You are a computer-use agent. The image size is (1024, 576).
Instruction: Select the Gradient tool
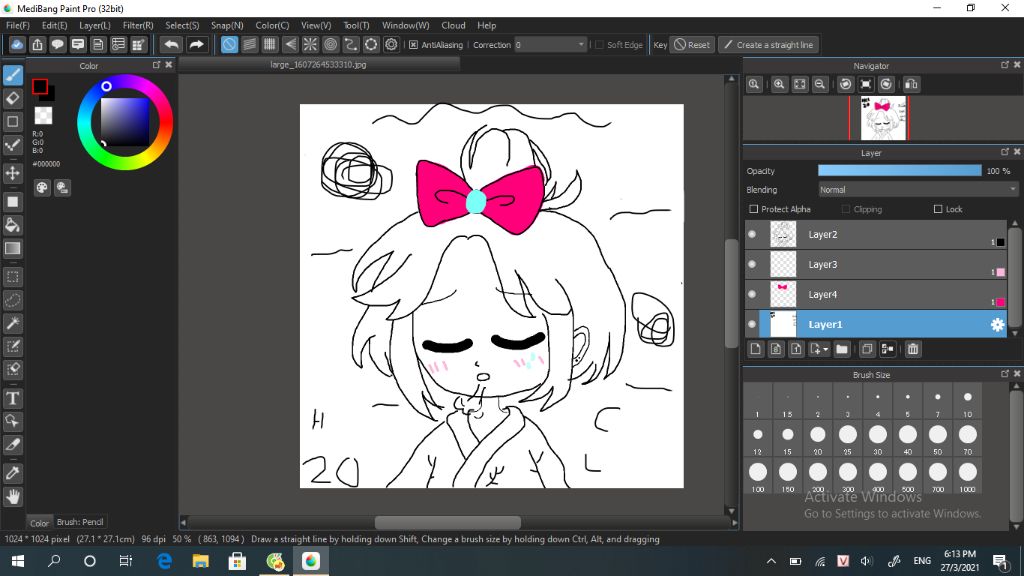click(13, 248)
